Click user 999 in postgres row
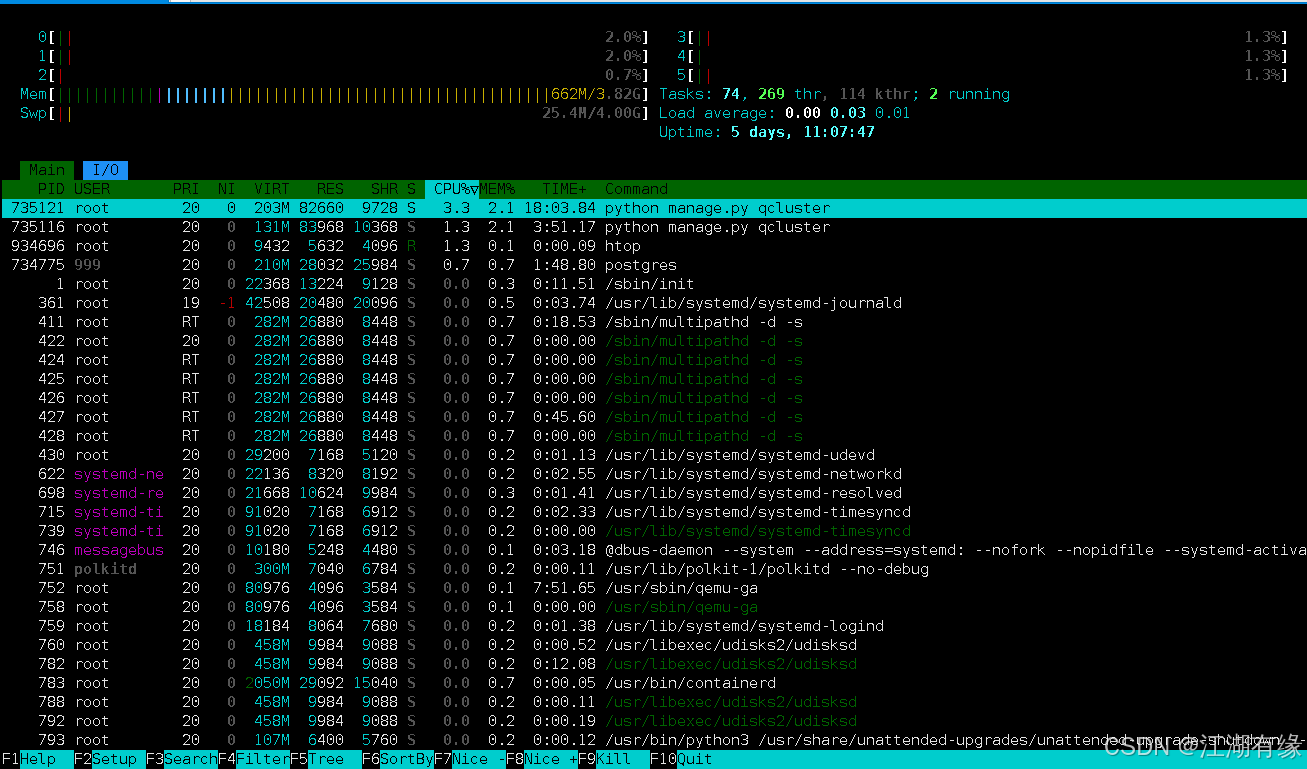The image size is (1307, 769). click(x=87, y=265)
